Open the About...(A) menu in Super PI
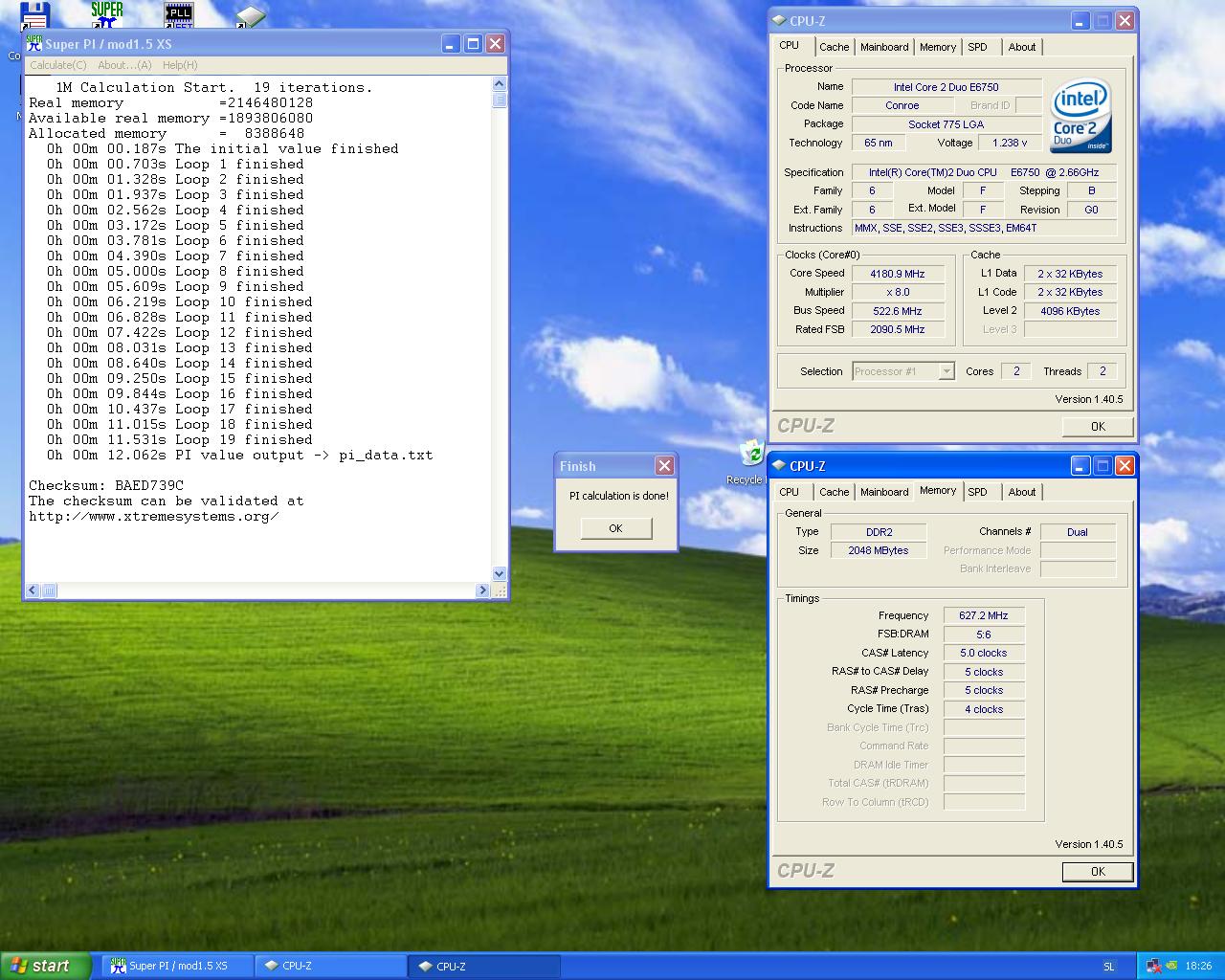The height and width of the screenshot is (980, 1225). (124, 65)
